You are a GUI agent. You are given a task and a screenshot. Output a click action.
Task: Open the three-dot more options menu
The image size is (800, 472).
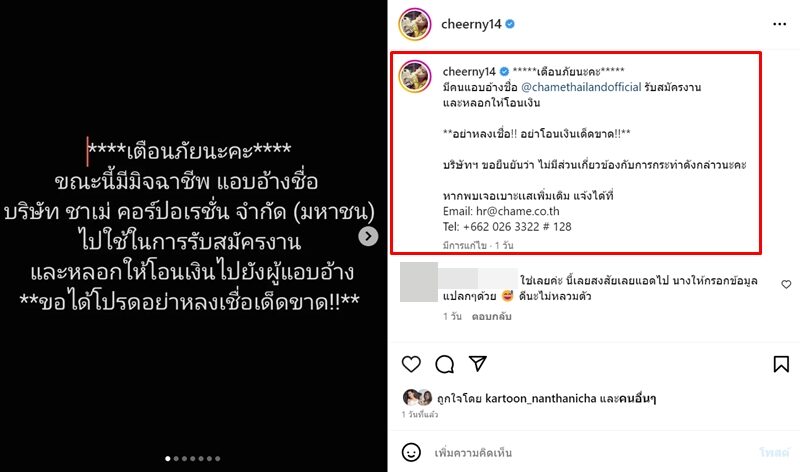coord(780,24)
